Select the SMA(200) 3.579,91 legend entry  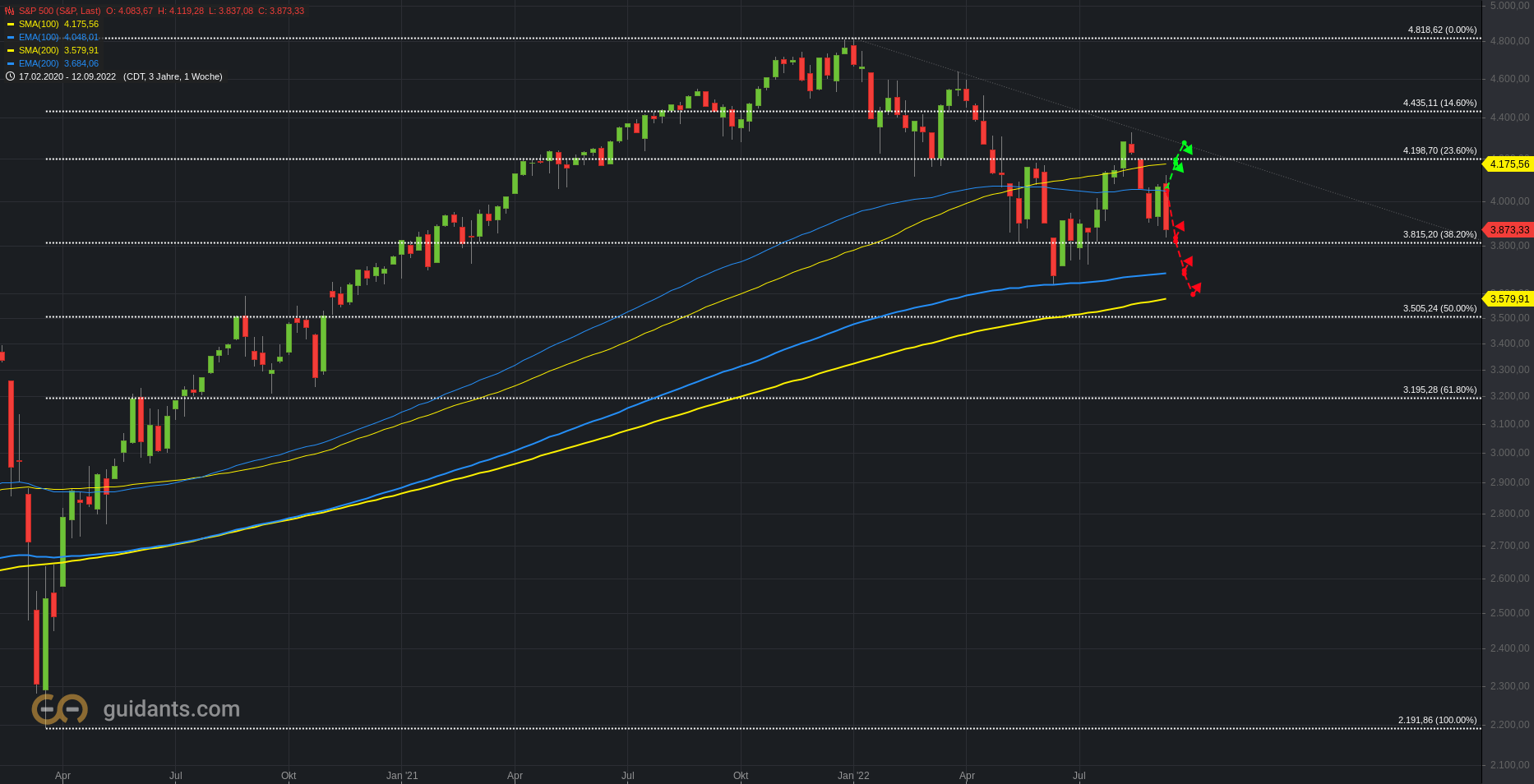point(58,51)
